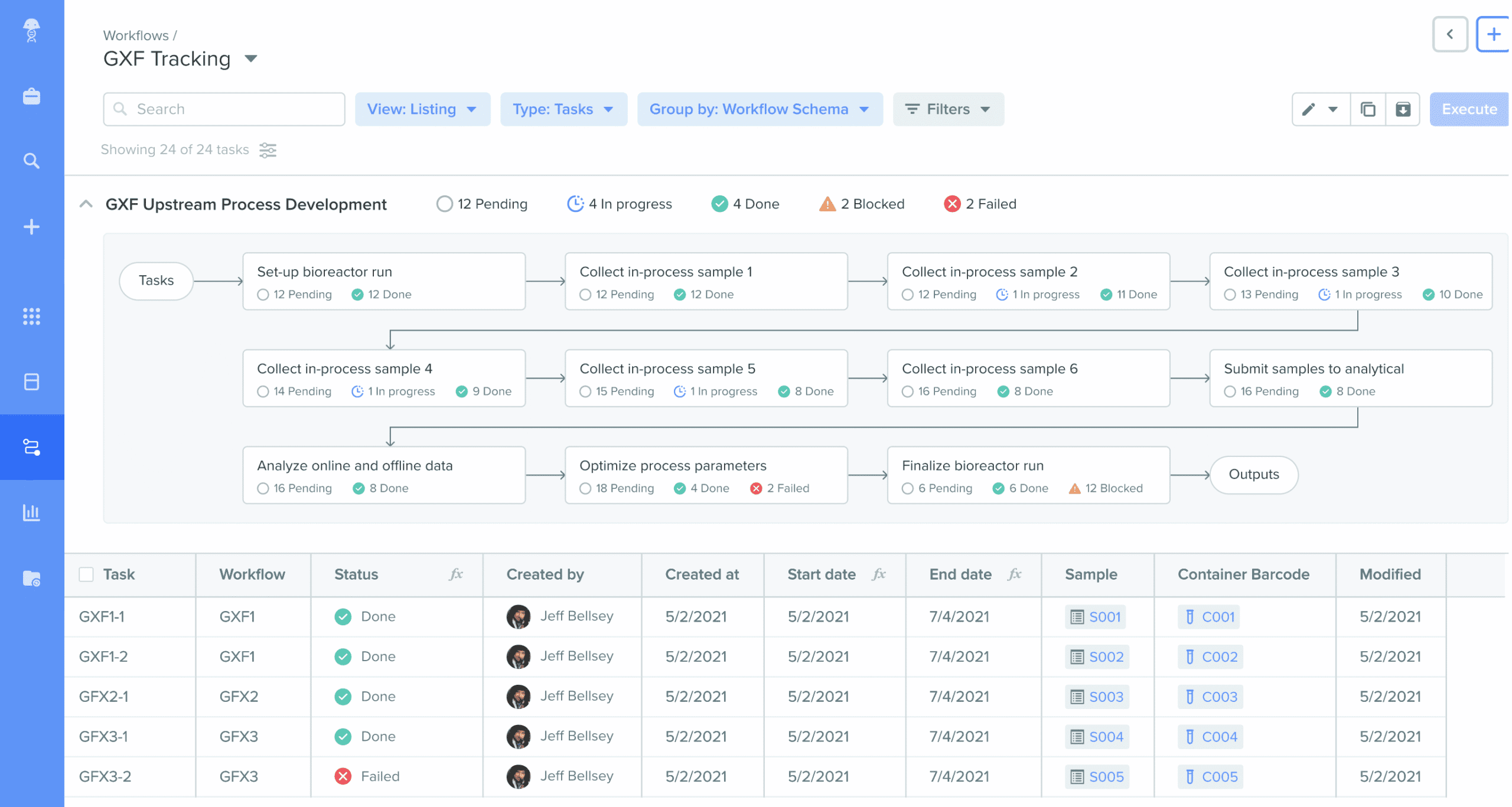The height and width of the screenshot is (807, 1512).
Task: Select the workflows icon in sidebar
Action: 31,447
